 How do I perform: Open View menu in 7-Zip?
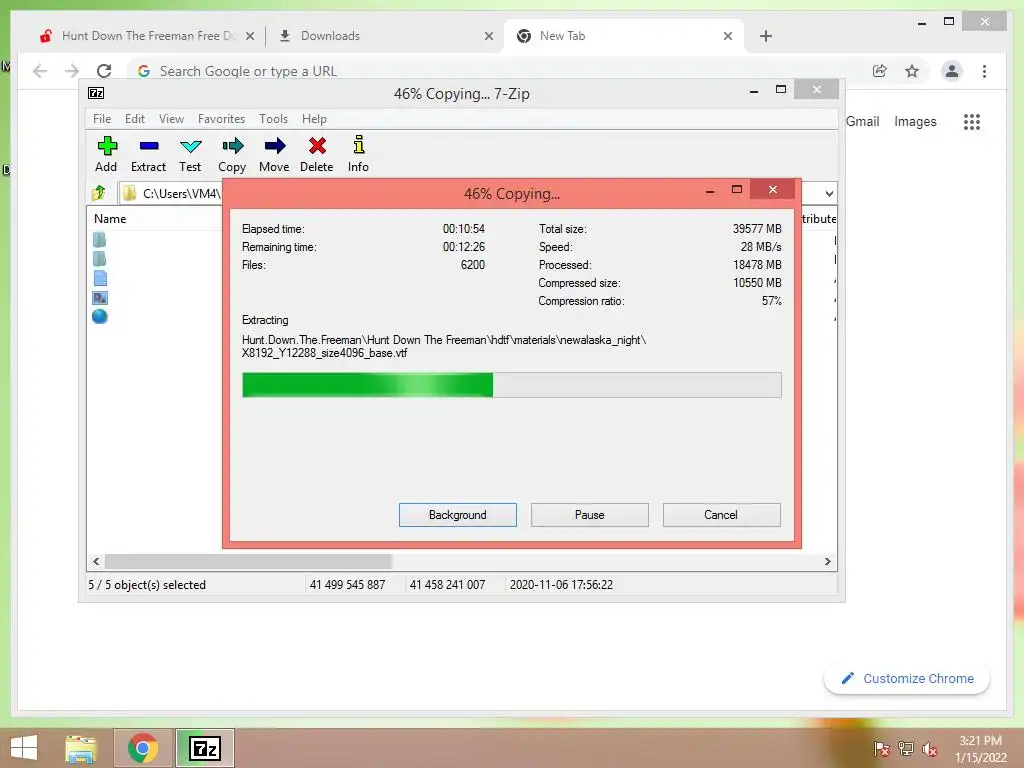point(171,119)
